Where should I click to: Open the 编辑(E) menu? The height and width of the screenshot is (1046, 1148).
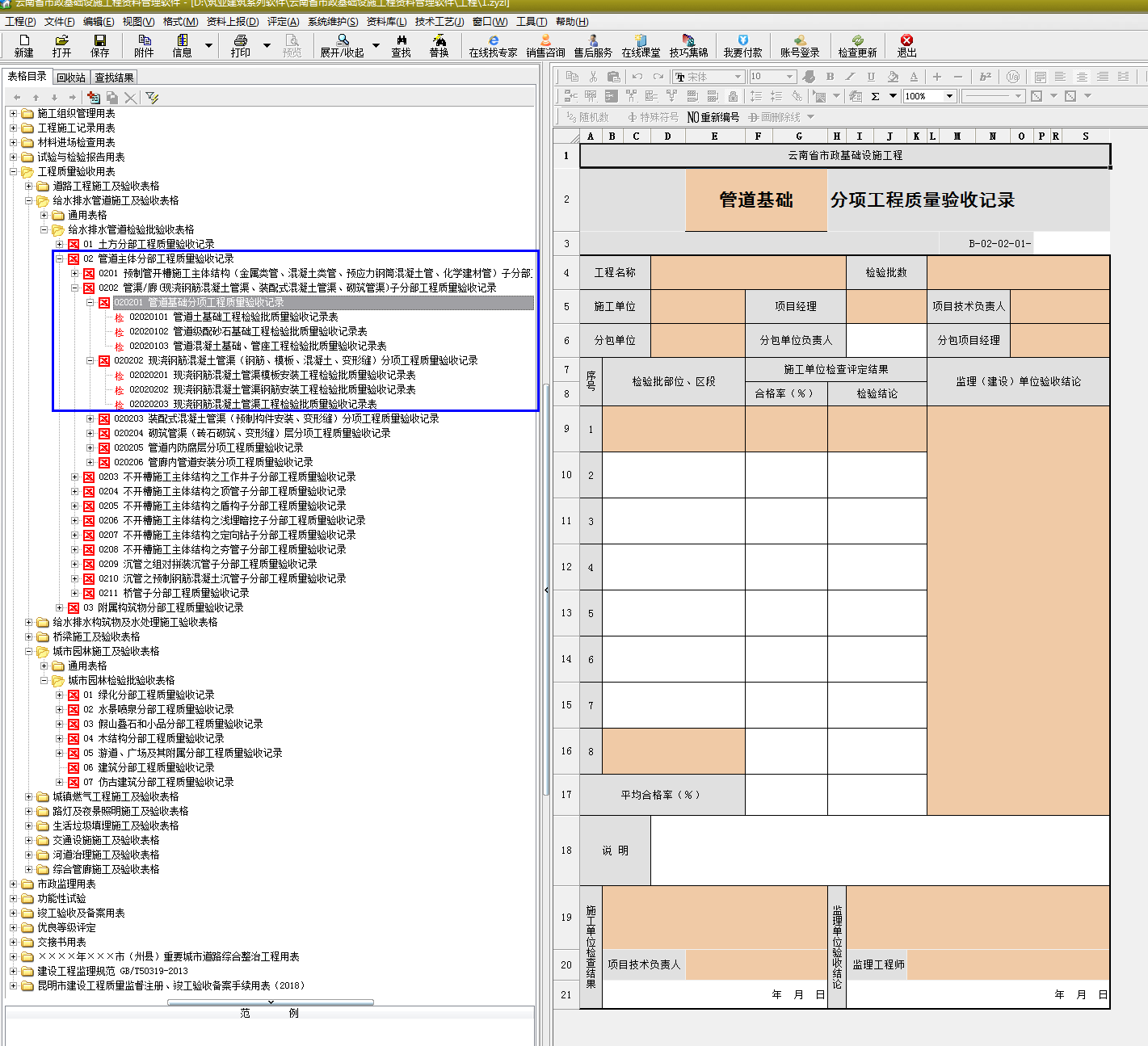(x=99, y=22)
